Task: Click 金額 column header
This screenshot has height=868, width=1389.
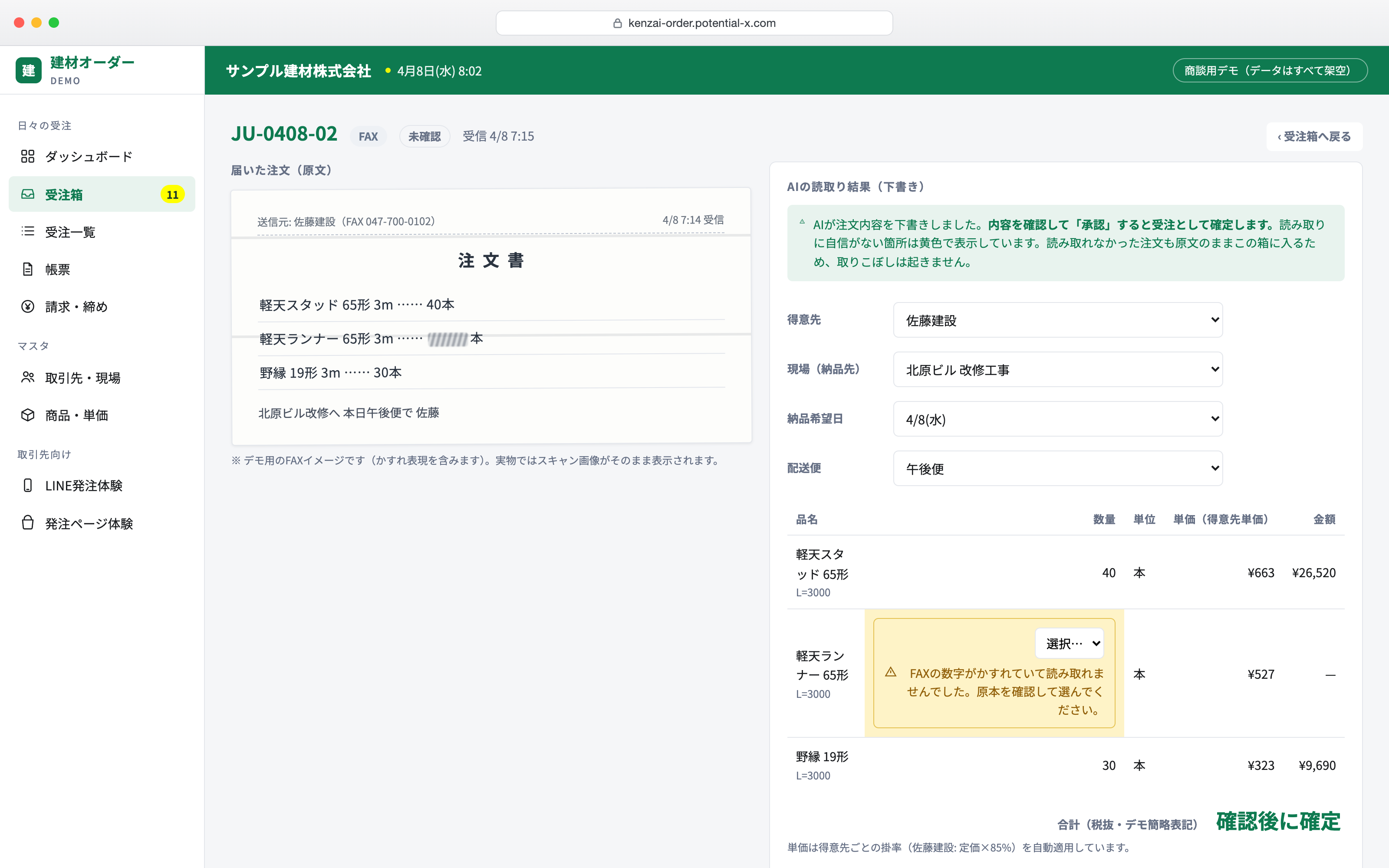Action: pos(1324,519)
